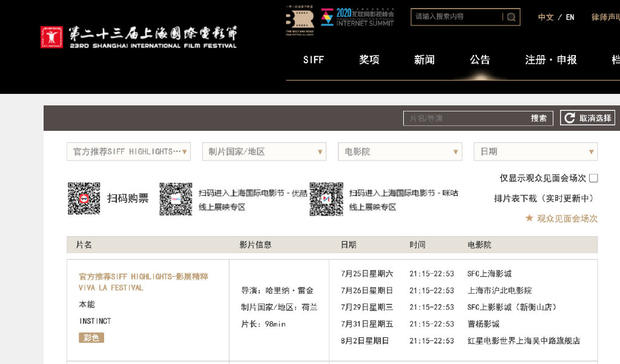
Task: Click the 优酷 online screening QR code
Action: pyautogui.click(x=176, y=199)
